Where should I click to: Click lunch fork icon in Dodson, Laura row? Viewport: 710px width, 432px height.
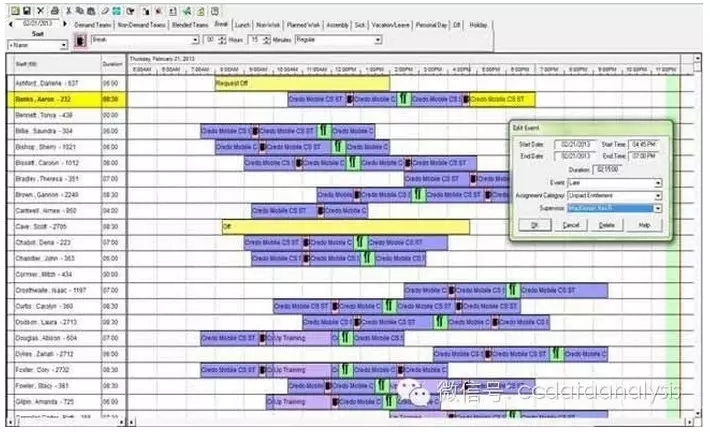[x=440, y=322]
